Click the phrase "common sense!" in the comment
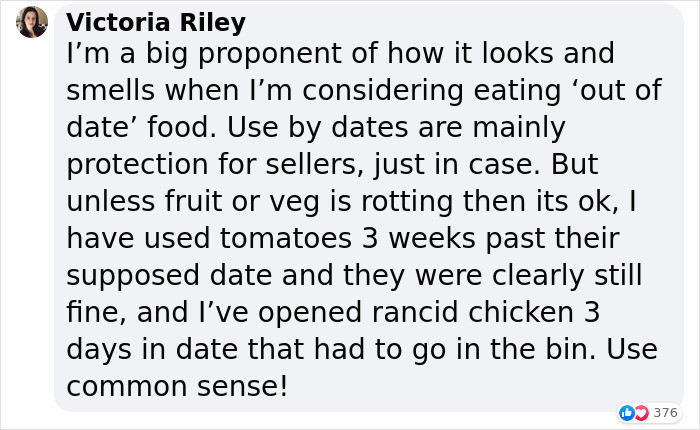 tap(177, 384)
